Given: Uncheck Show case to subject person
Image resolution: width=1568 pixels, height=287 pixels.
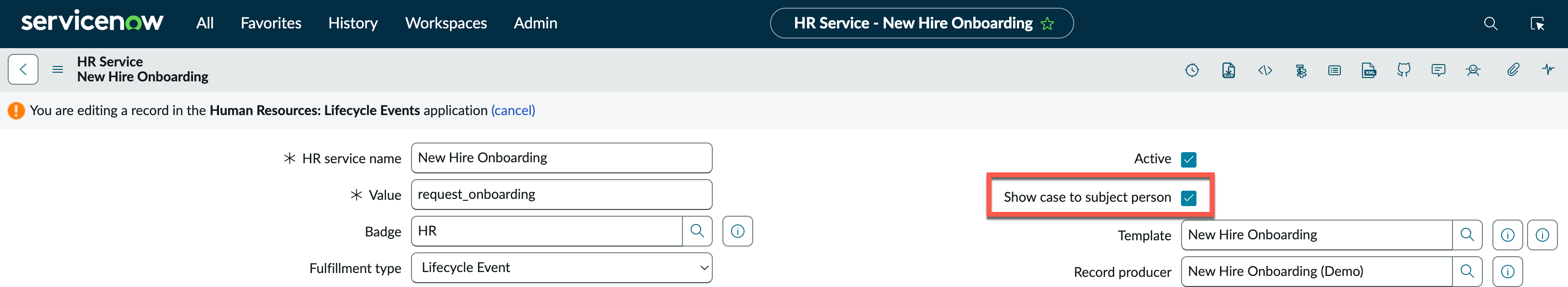Looking at the screenshot, I should 1189,198.
